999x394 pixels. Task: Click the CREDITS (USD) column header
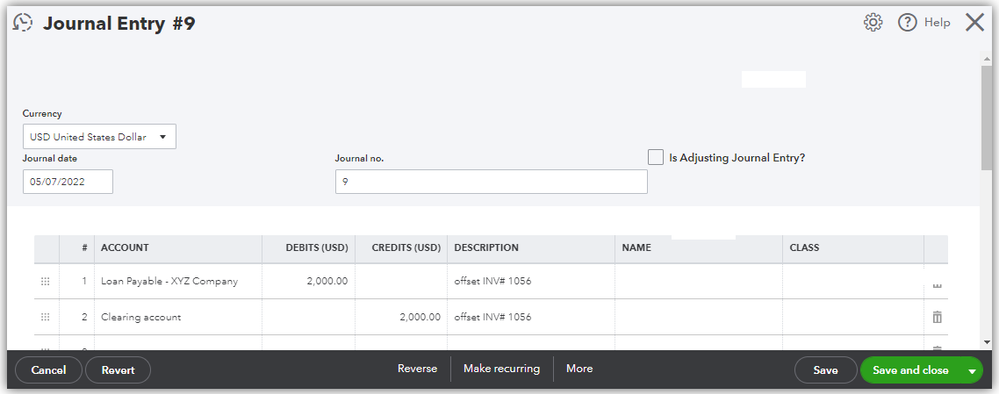[x=401, y=248]
